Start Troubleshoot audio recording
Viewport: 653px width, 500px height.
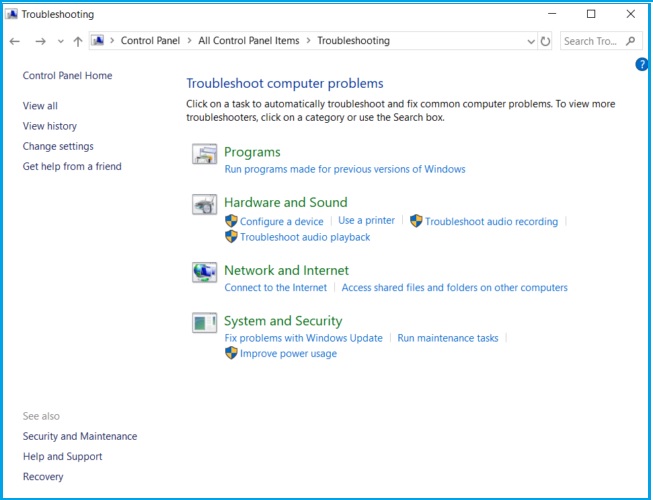pos(491,221)
